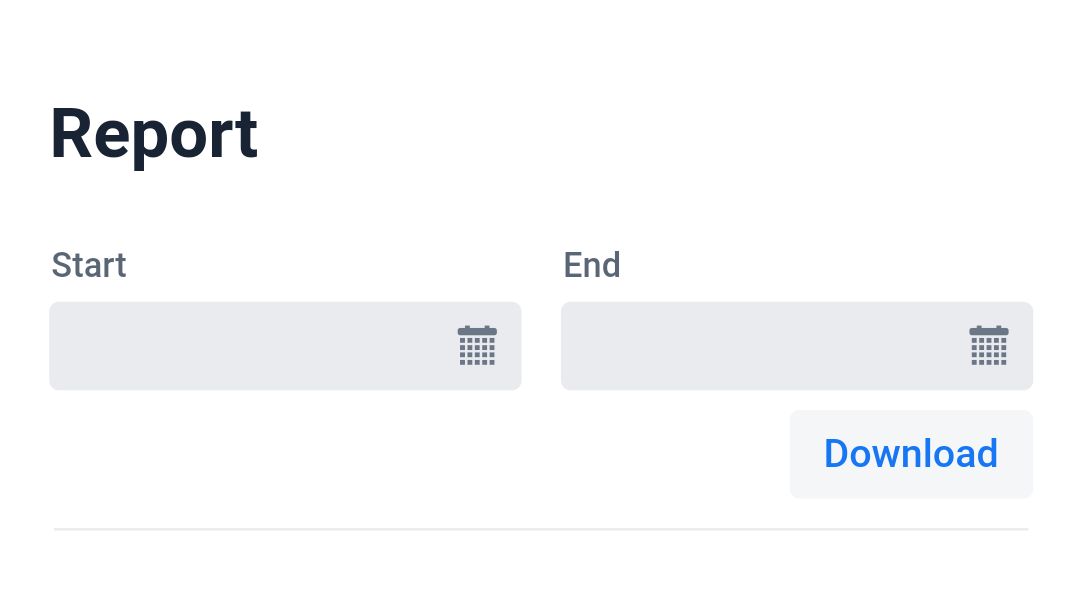
Task: Click the calendar icon beside End field
Action: (x=989, y=345)
